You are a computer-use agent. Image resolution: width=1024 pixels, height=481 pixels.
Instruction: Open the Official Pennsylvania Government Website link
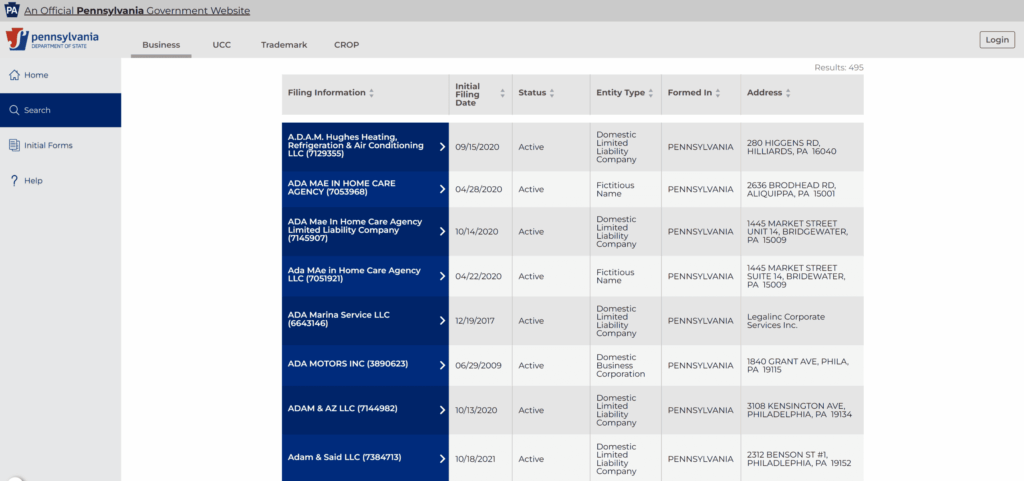pyautogui.click(x=137, y=11)
